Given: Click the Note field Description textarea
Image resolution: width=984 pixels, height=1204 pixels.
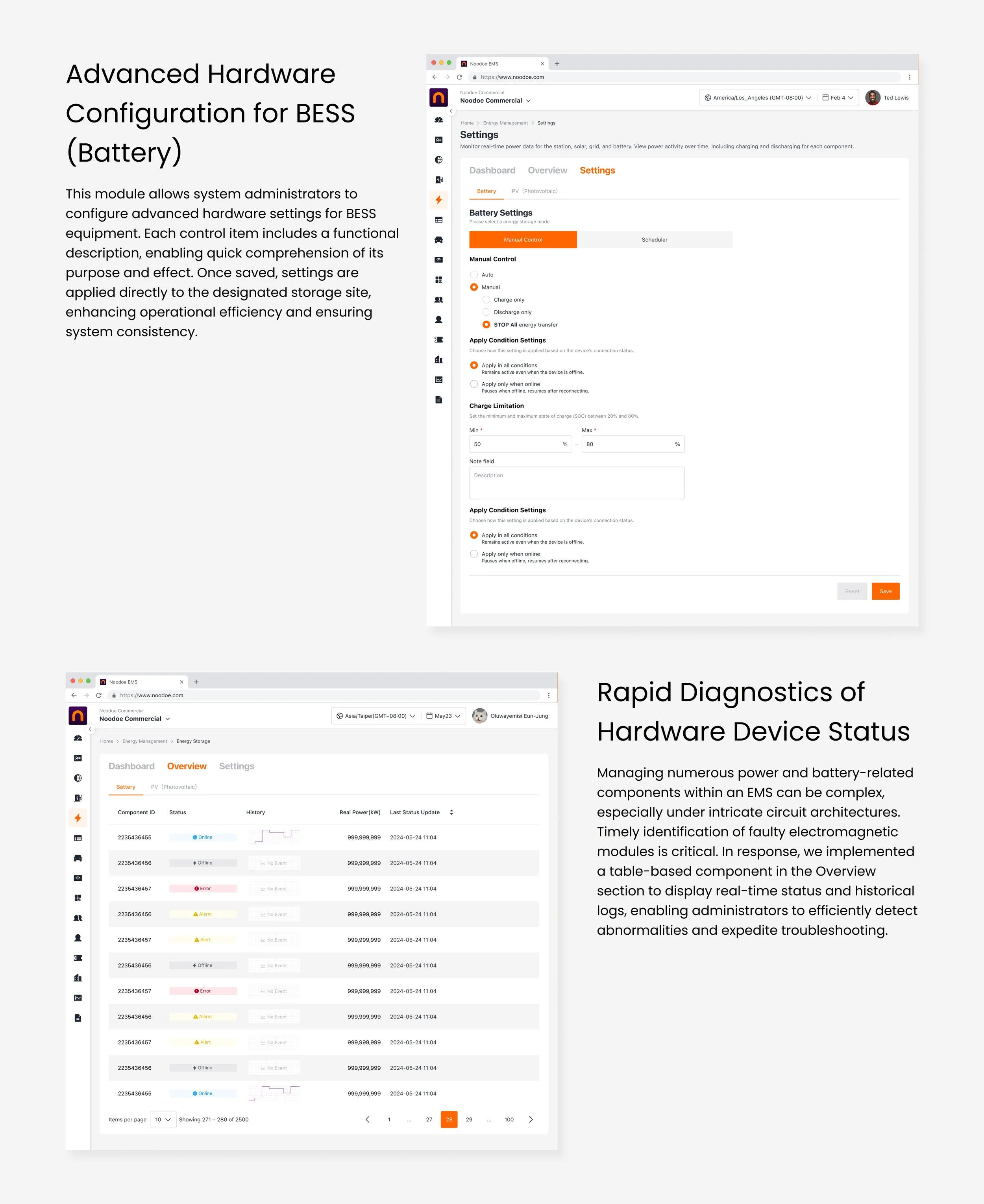Looking at the screenshot, I should tap(577, 483).
